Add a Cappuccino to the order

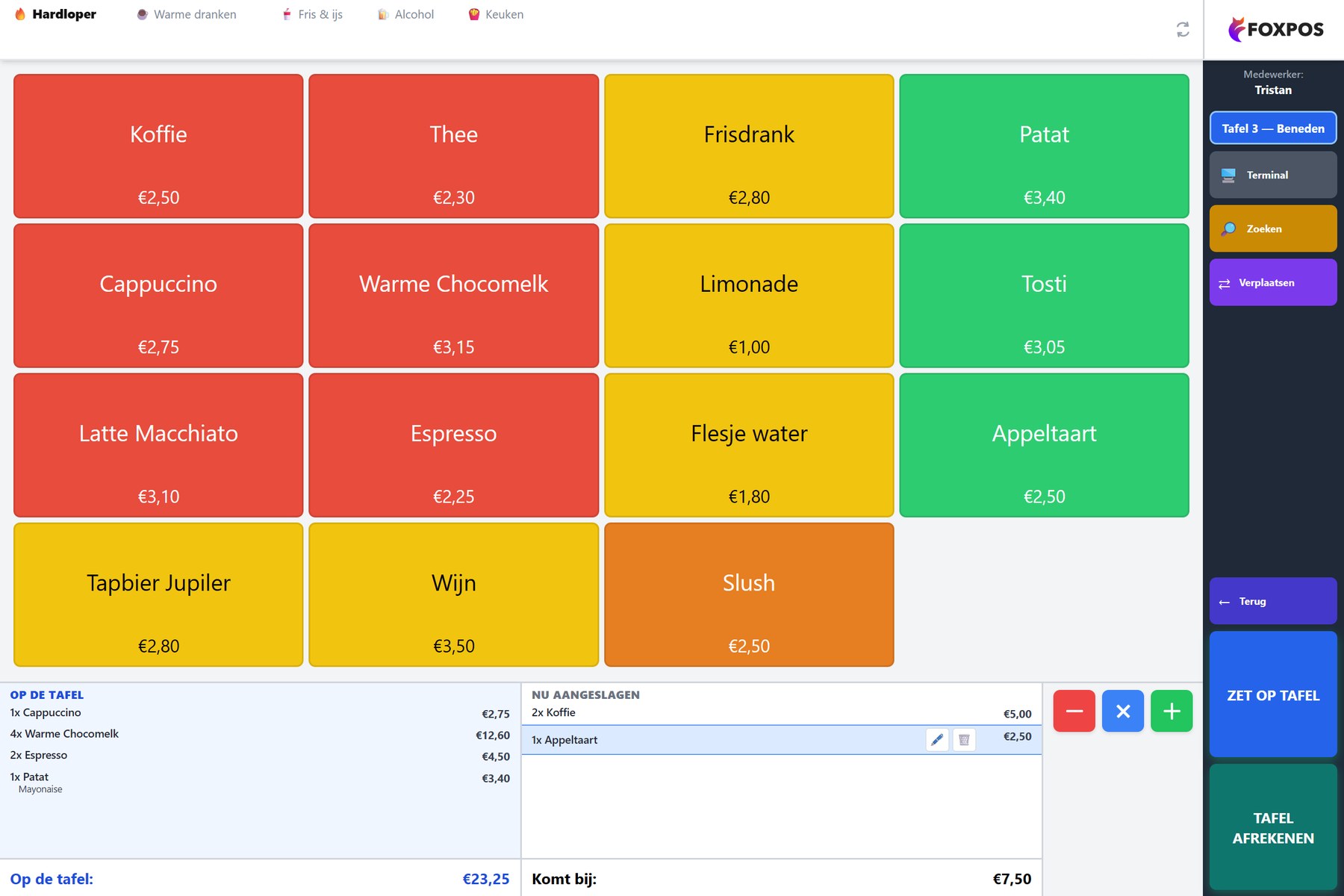[158, 296]
